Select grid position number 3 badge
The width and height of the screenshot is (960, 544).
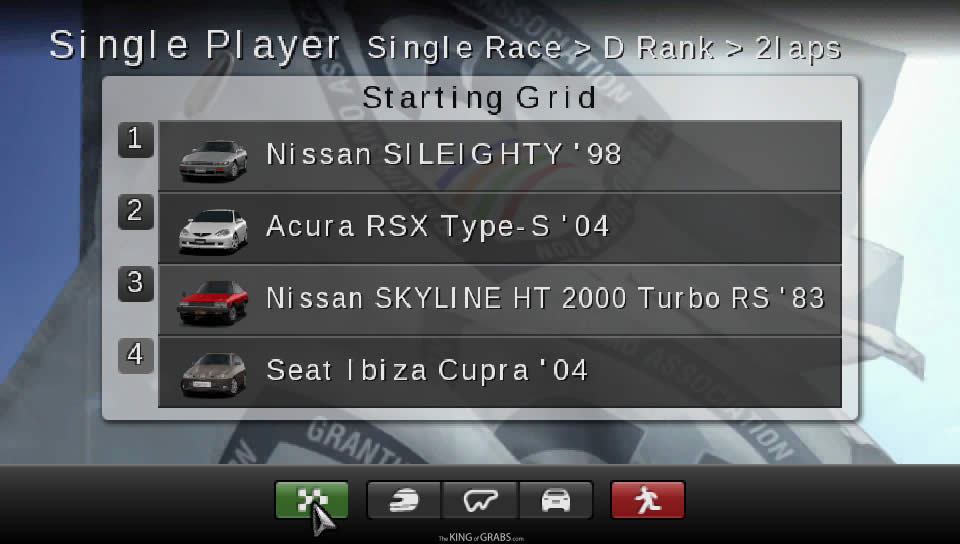coord(135,283)
